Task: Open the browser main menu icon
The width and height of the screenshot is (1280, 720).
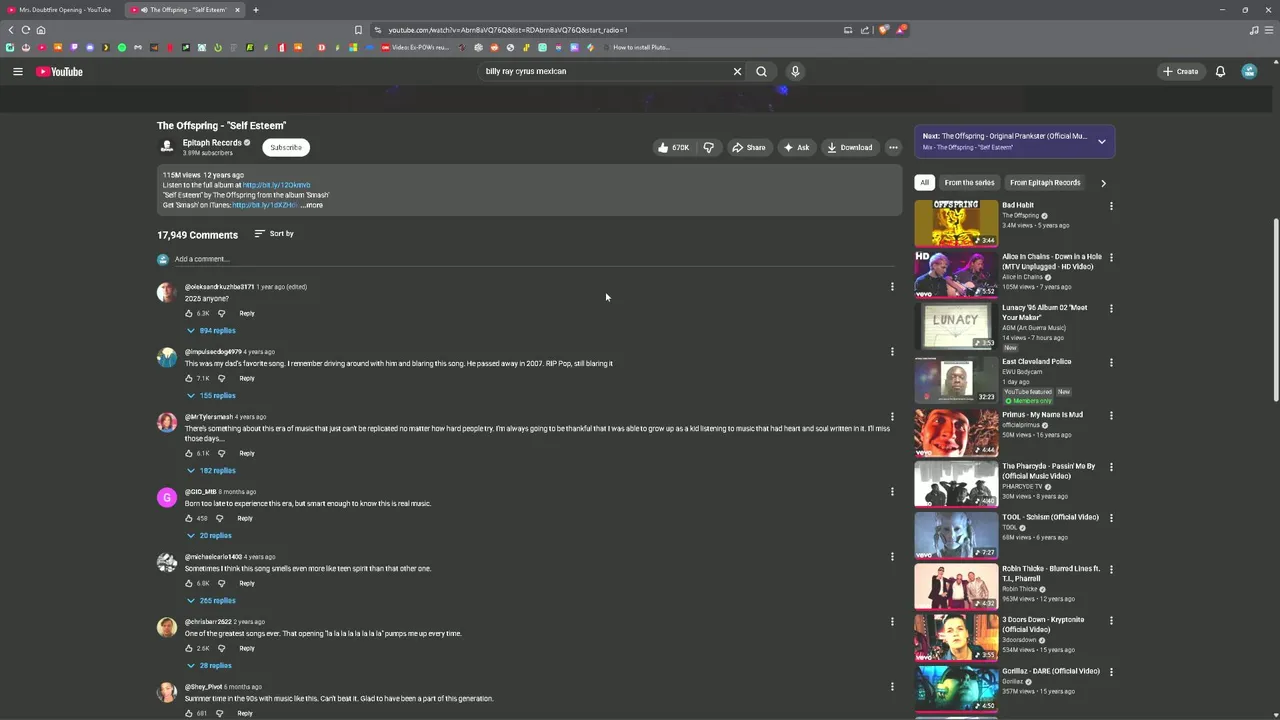Action: (x=1268, y=30)
